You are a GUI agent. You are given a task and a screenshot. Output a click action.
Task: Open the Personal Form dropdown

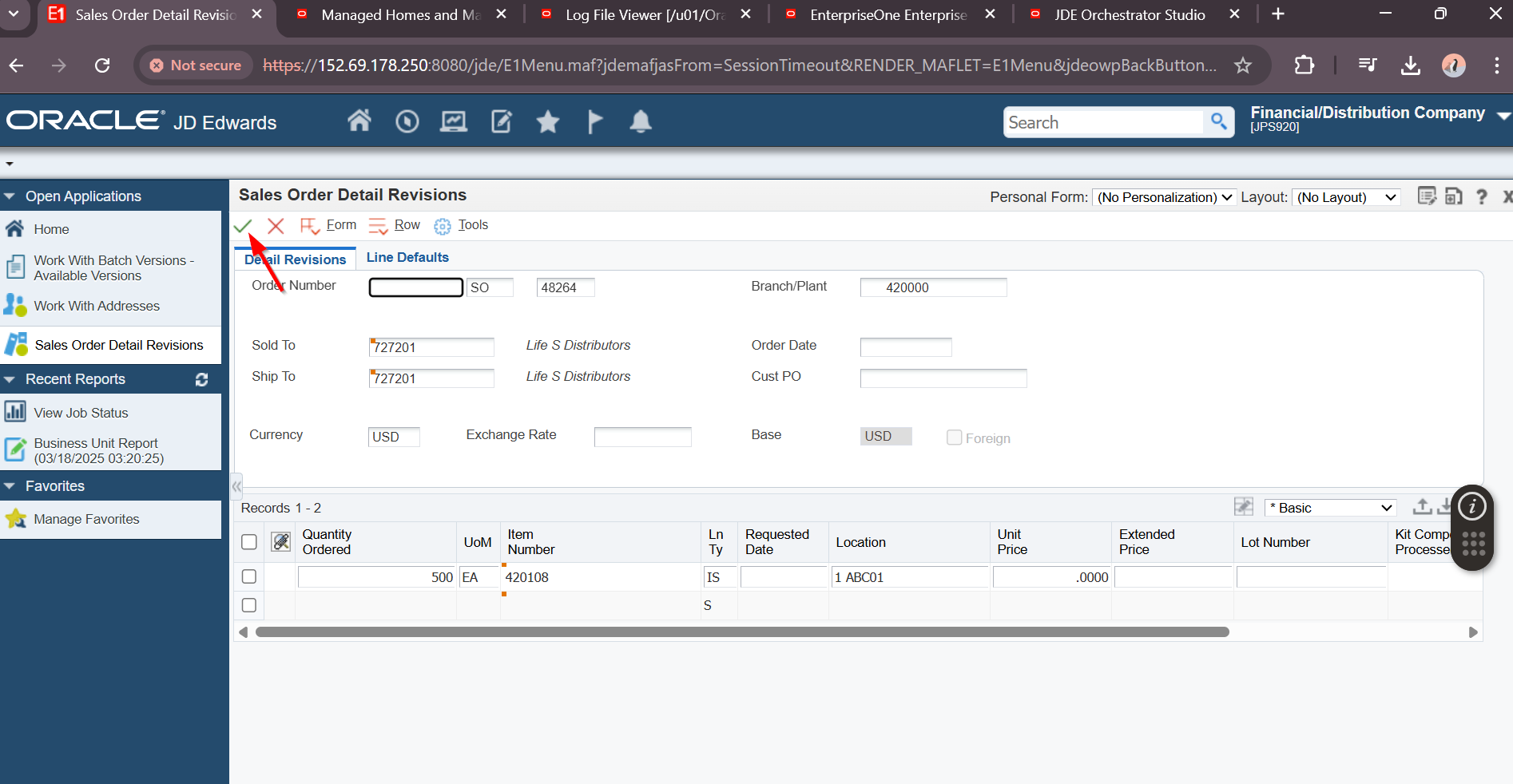(1164, 197)
